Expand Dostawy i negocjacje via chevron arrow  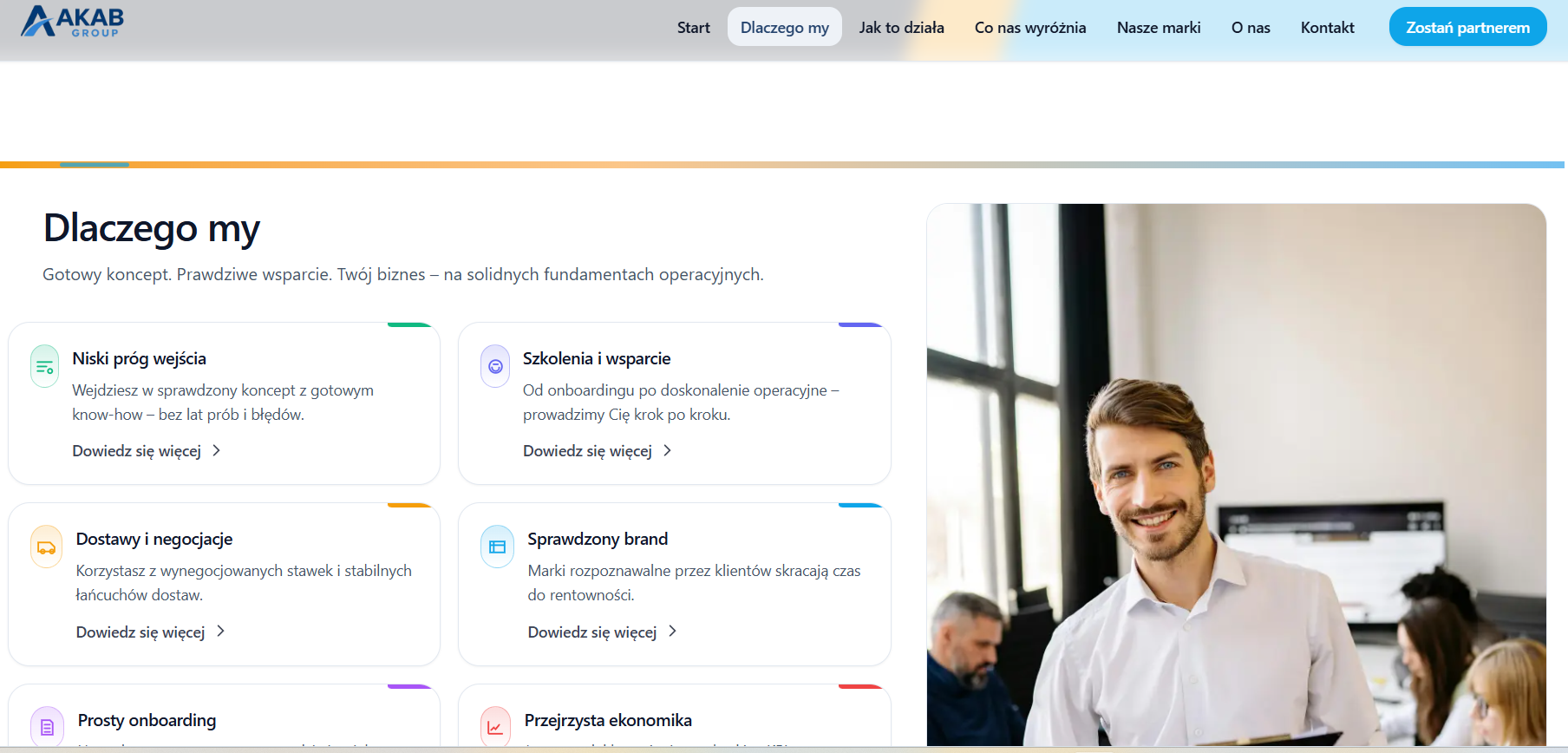[221, 632]
